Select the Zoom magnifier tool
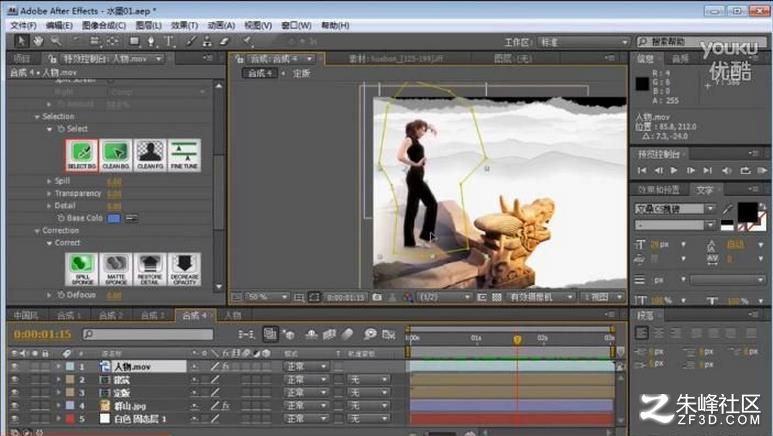This screenshot has height=436, width=773. click(x=56, y=41)
